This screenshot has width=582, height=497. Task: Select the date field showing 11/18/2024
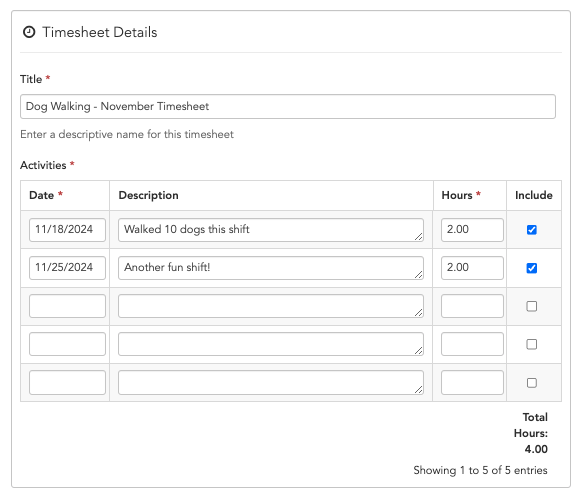click(67, 230)
